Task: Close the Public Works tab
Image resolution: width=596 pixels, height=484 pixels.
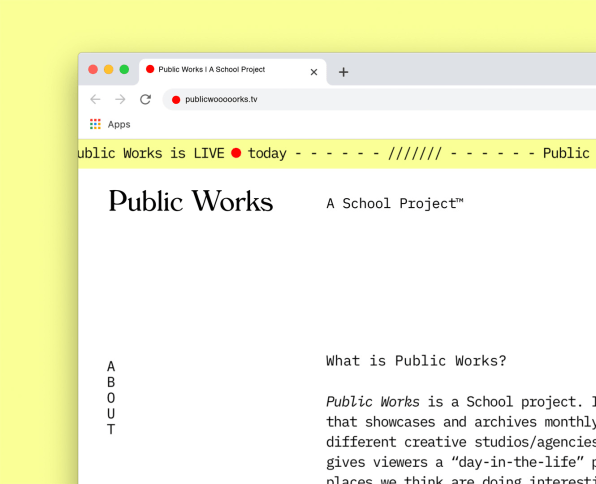Action: (x=314, y=72)
